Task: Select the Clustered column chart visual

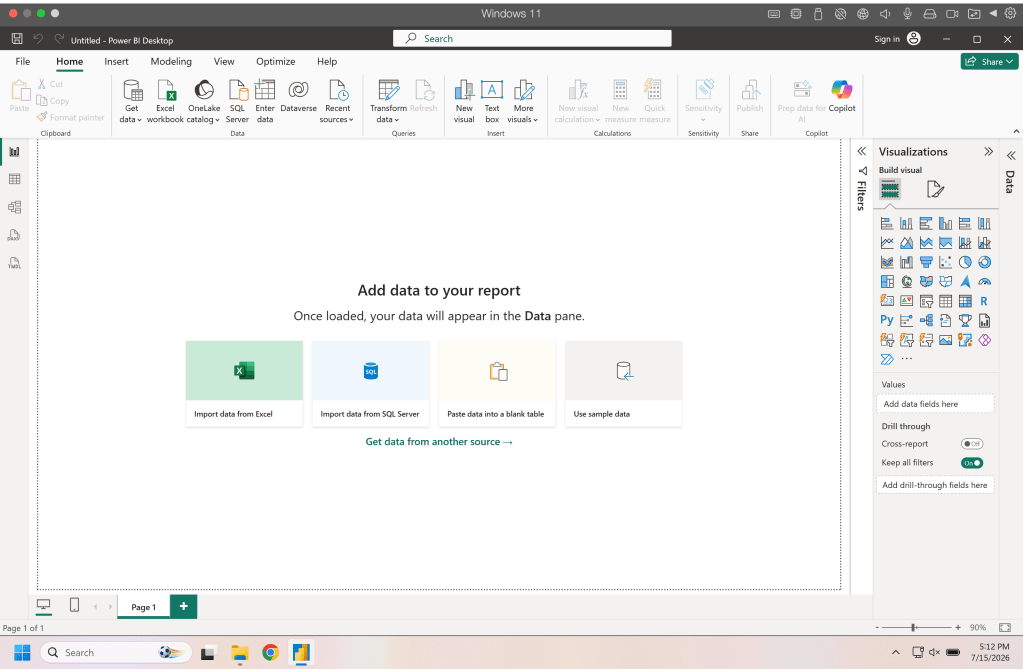Action: pyautogui.click(x=945, y=223)
